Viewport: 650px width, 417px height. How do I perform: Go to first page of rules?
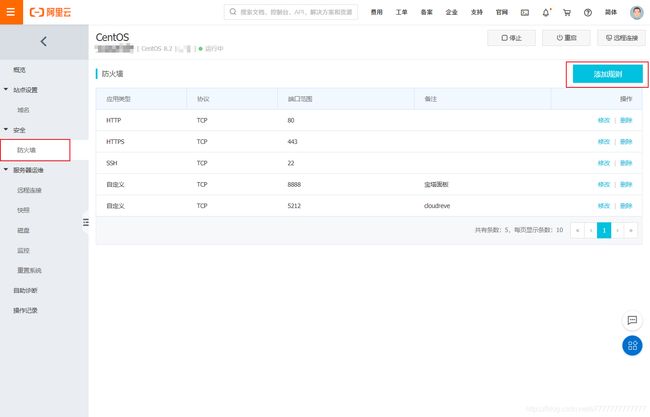tap(577, 230)
